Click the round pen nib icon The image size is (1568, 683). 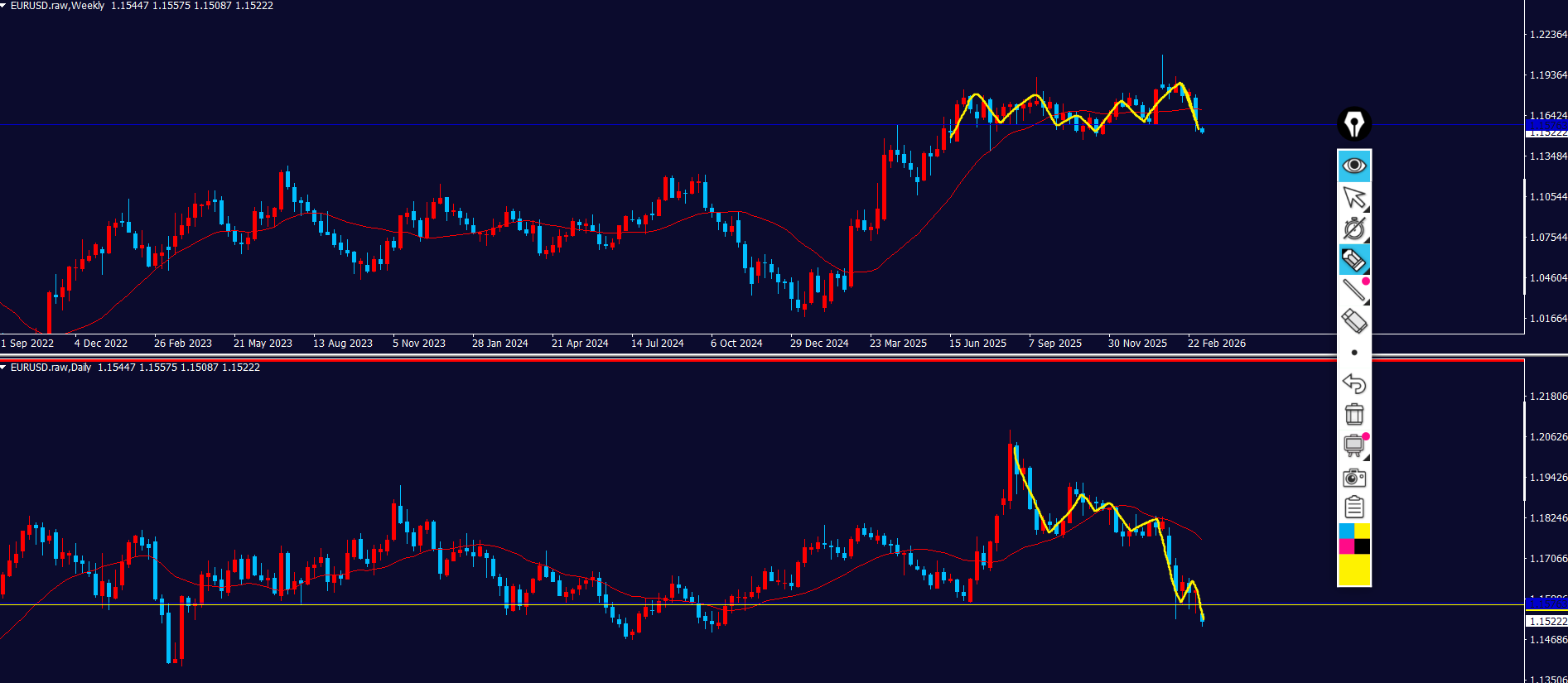(1353, 125)
